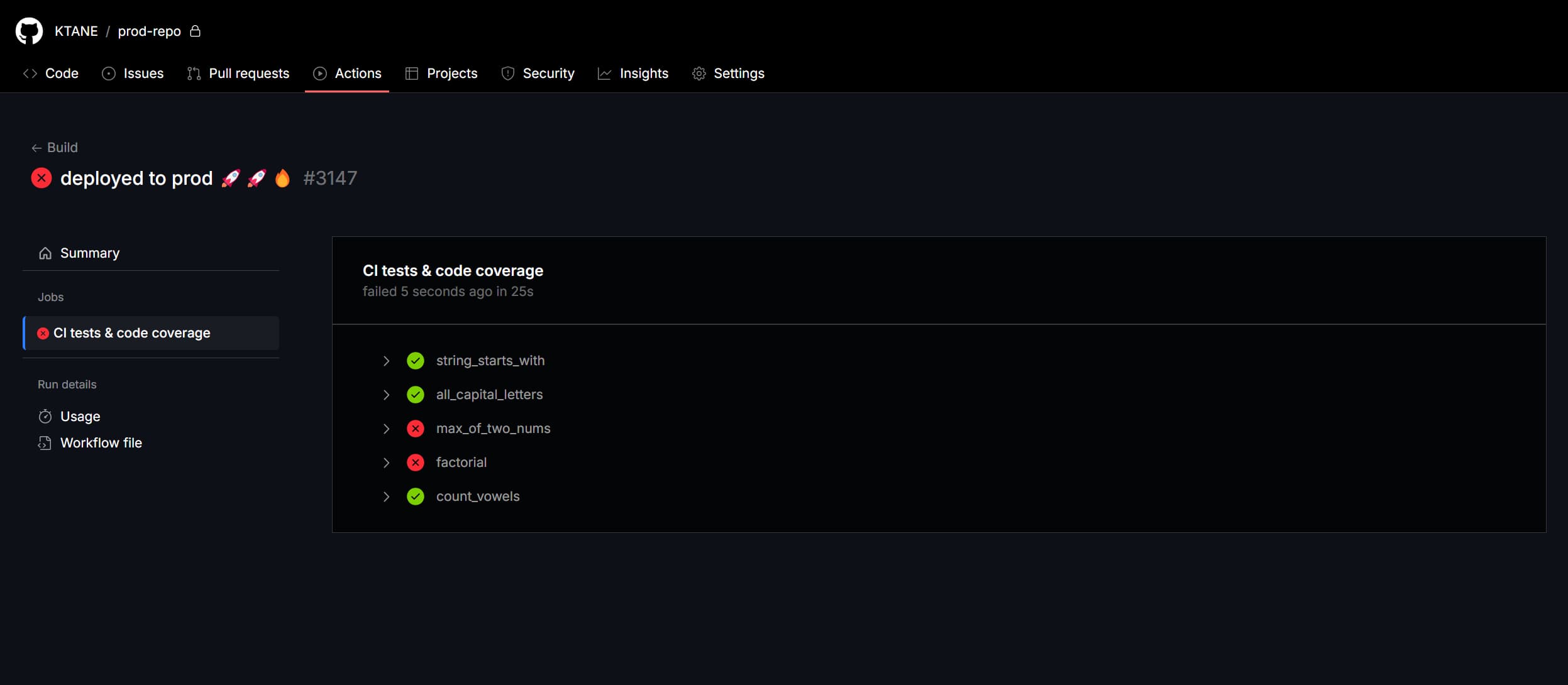Click red X icon for factorial step
The height and width of the screenshot is (685, 1568).
click(416, 463)
